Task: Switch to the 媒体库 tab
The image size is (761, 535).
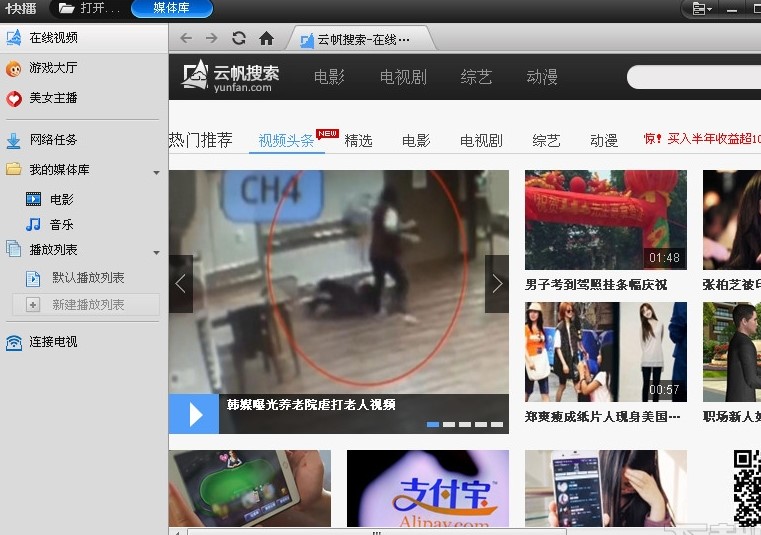Action: tap(172, 8)
